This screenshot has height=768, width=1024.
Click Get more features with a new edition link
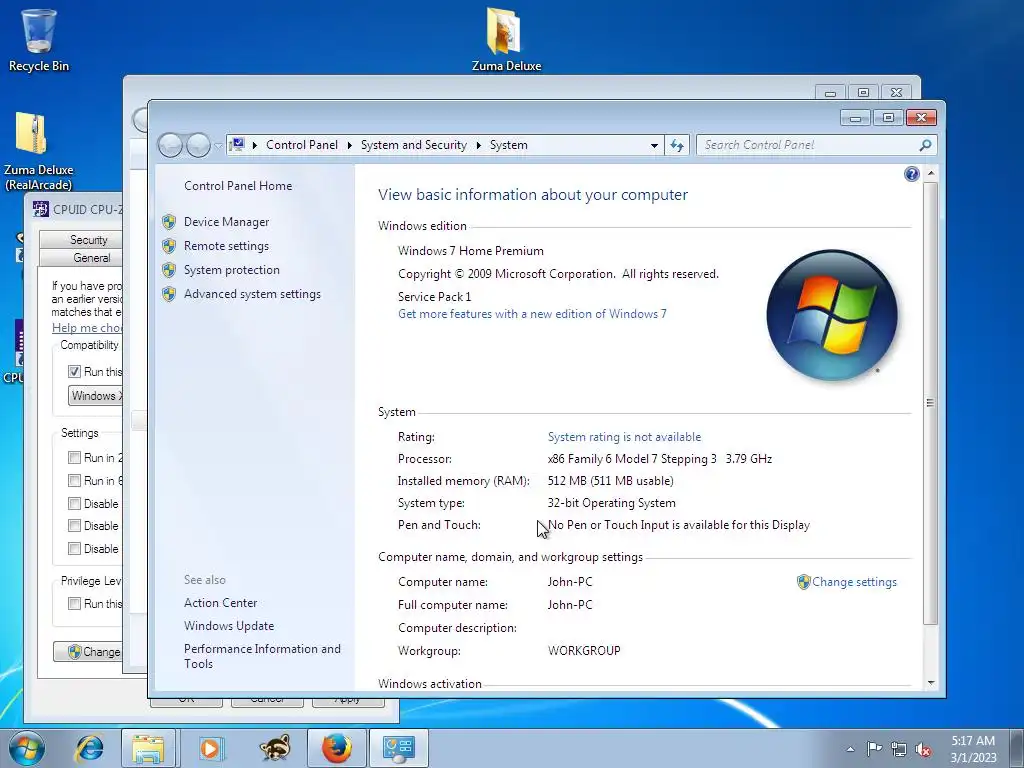point(532,314)
